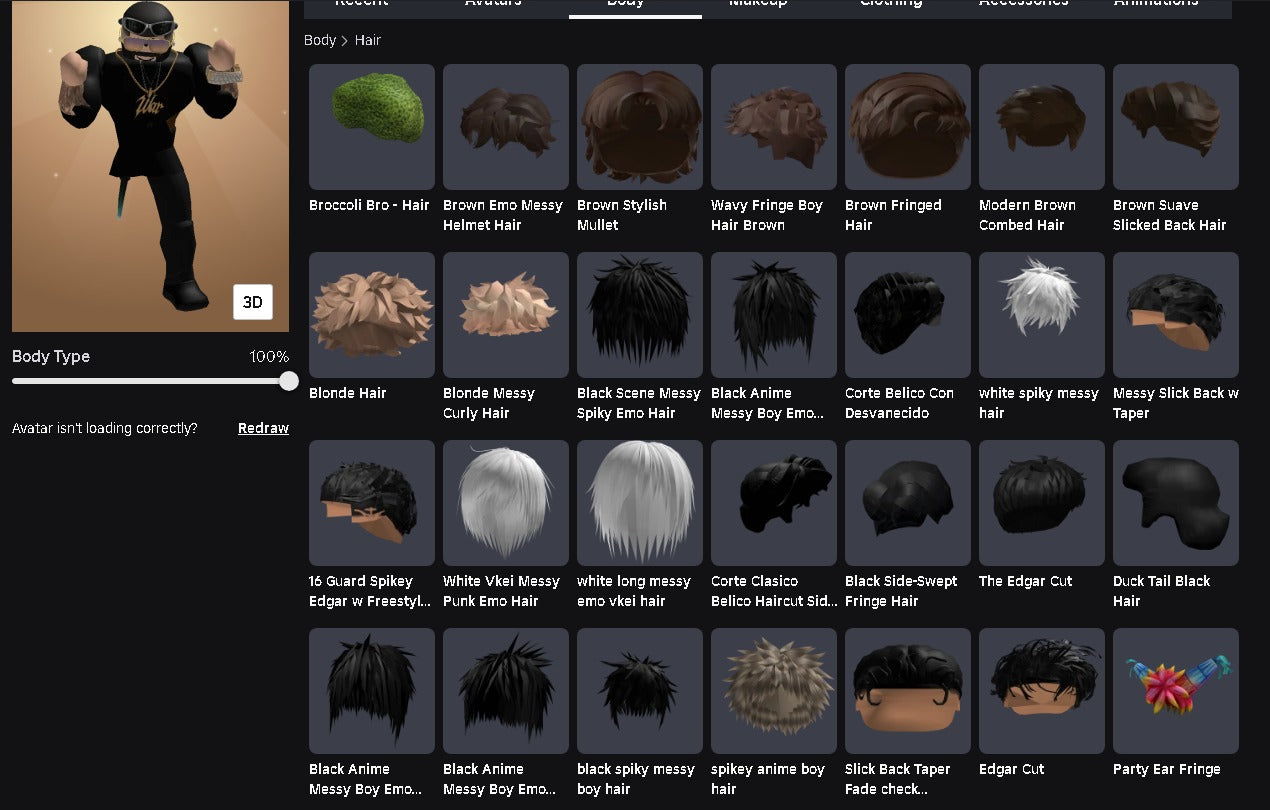The width and height of the screenshot is (1270, 810).
Task: Go to Body in the breadcrumb
Action: [320, 40]
